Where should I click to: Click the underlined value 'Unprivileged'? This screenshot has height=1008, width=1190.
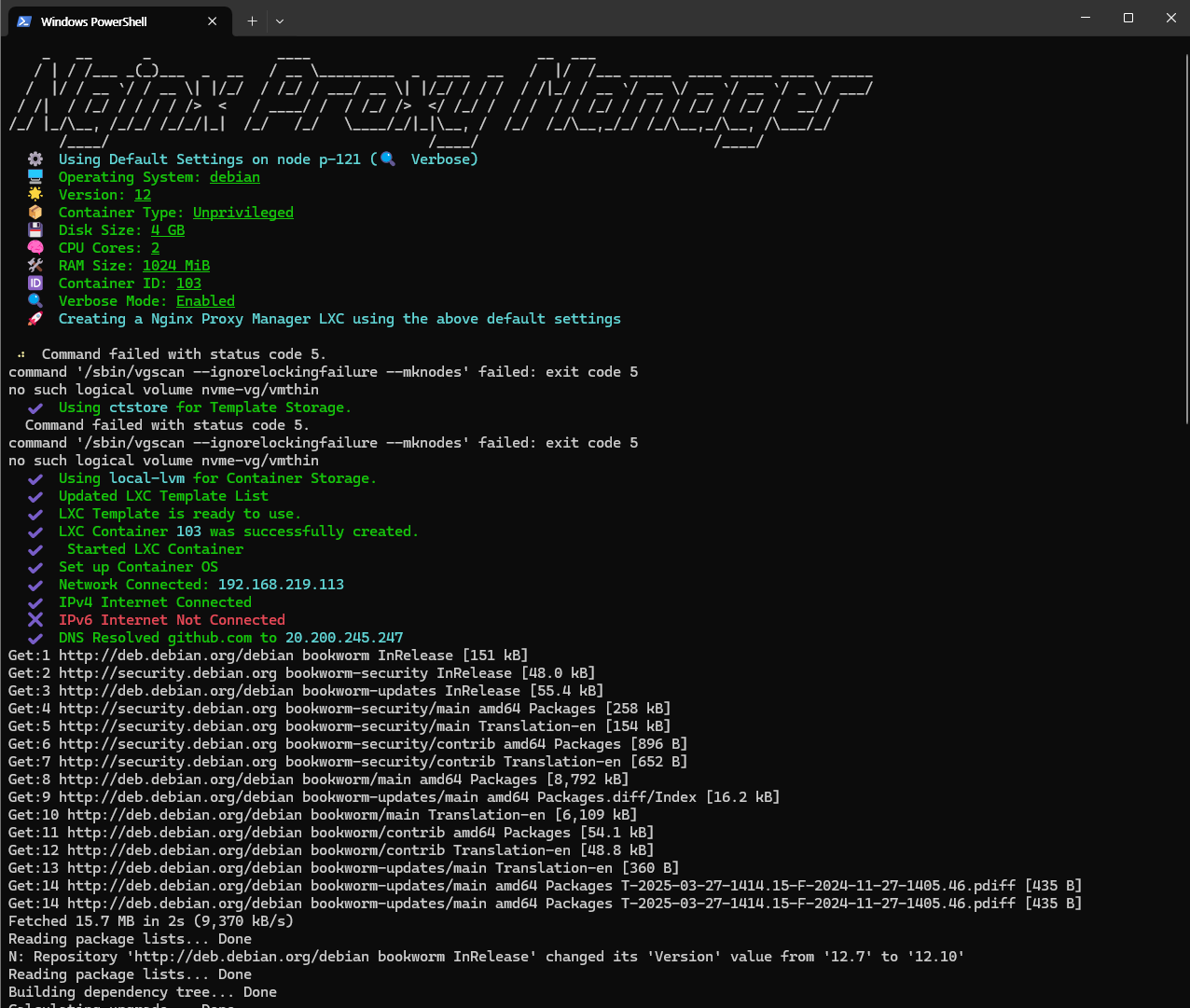point(243,213)
